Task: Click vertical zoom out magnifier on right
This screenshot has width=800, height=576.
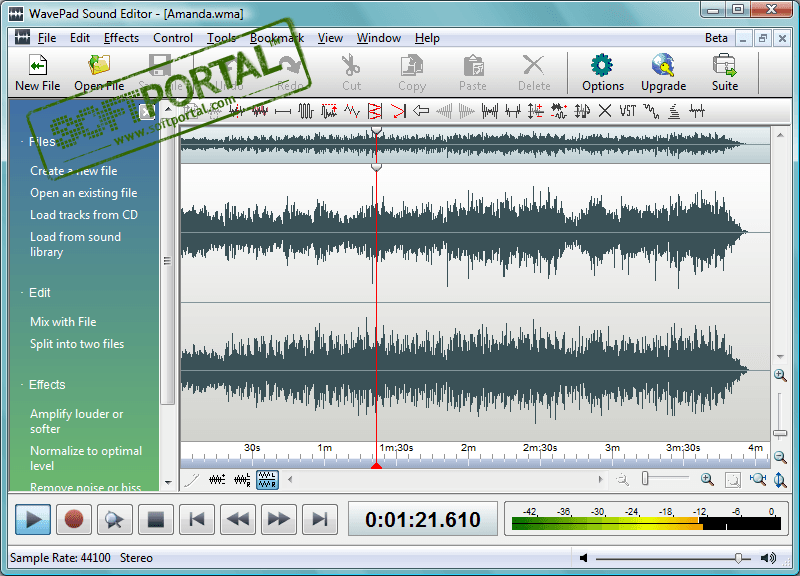Action: coord(780,457)
